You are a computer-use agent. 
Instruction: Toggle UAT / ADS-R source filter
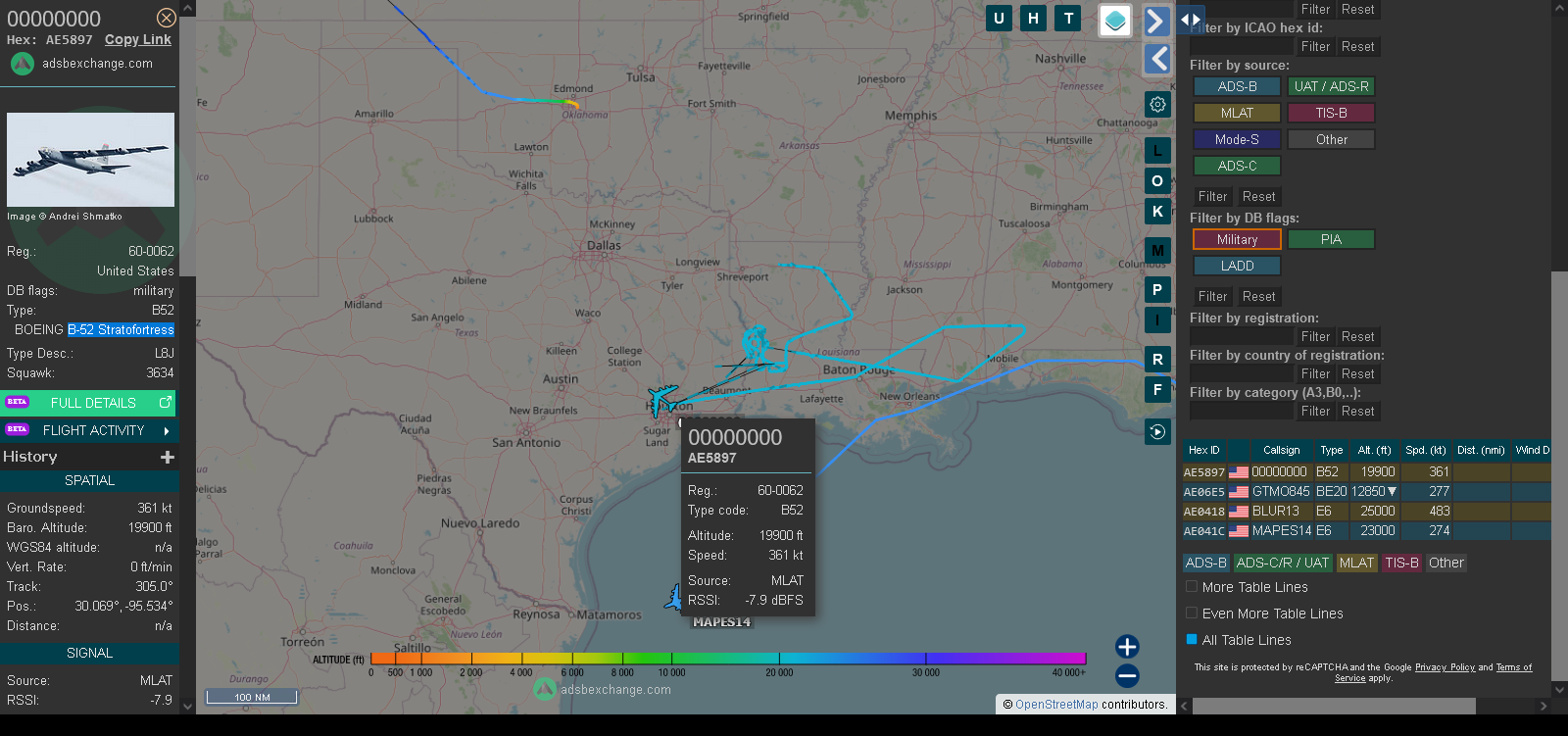click(x=1331, y=86)
